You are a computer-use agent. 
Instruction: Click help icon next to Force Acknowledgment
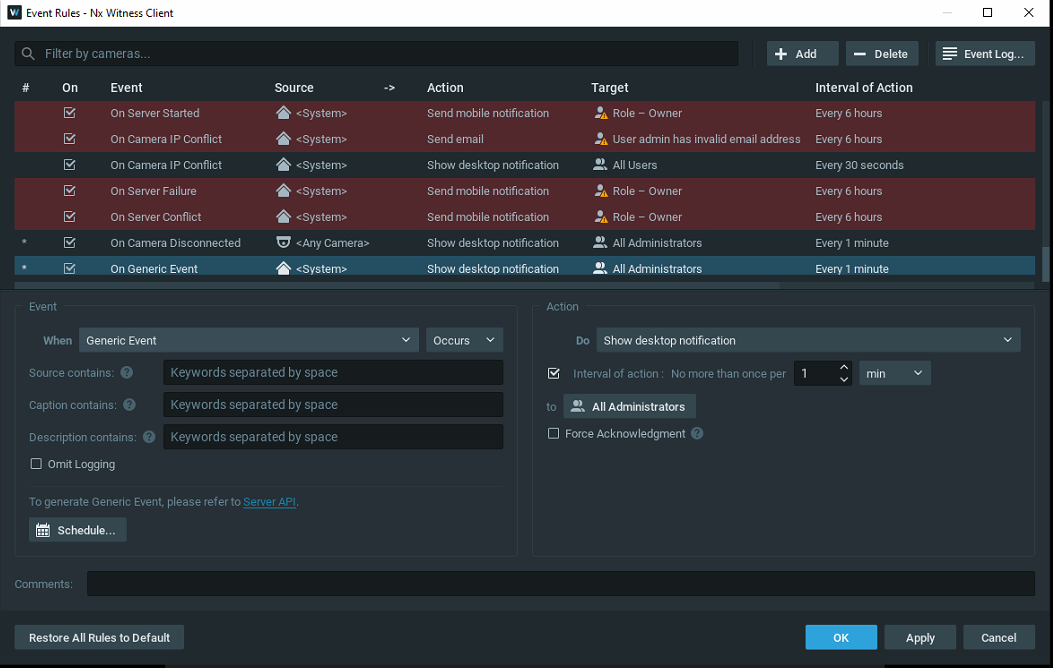(x=697, y=434)
